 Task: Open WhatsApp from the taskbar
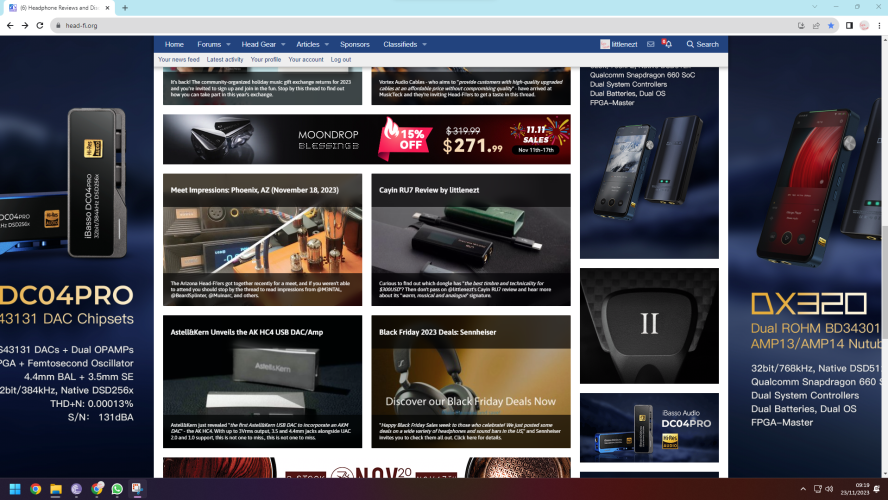tap(117, 489)
